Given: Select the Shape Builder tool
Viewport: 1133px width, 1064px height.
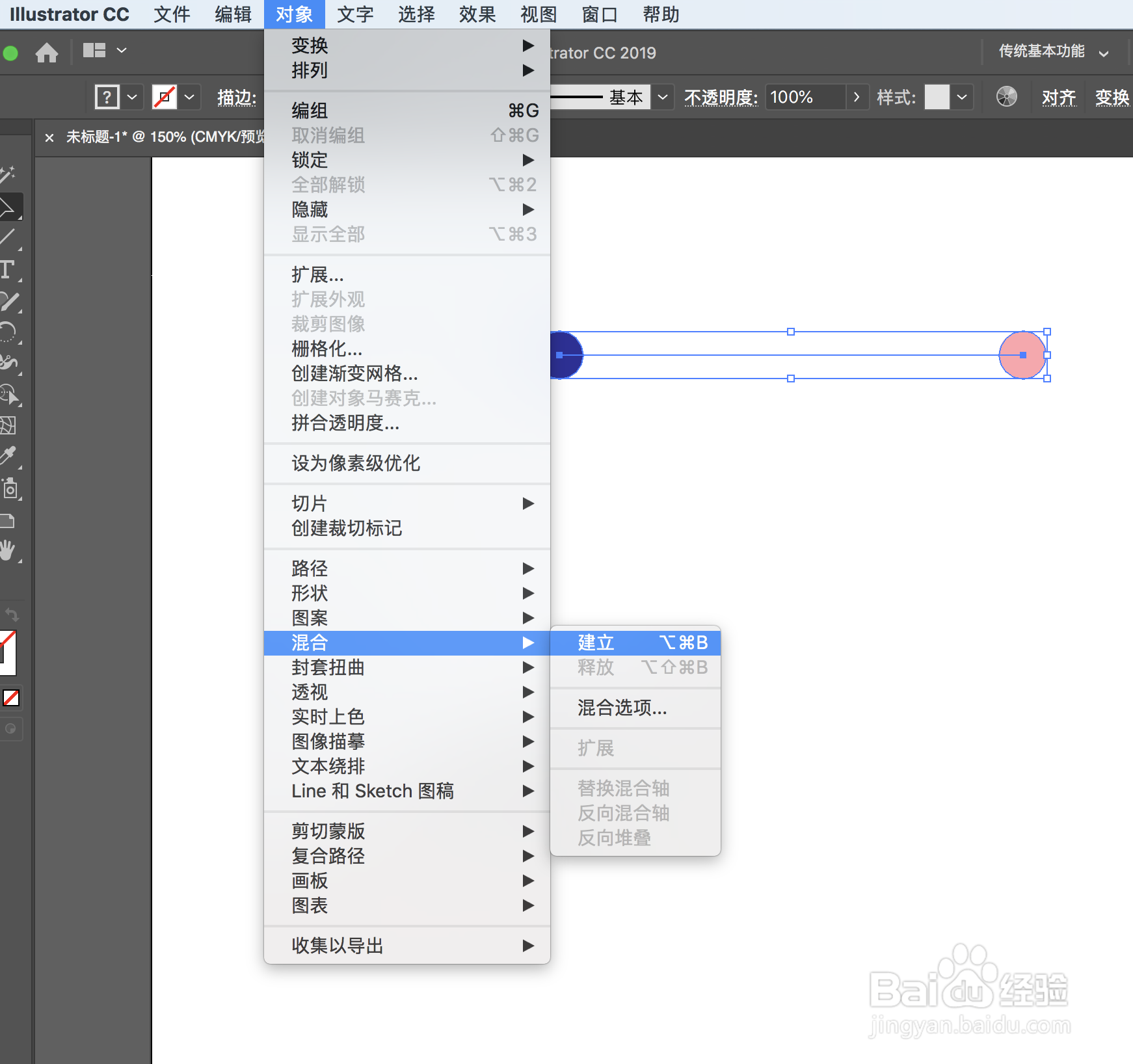Looking at the screenshot, I should coord(9,394).
